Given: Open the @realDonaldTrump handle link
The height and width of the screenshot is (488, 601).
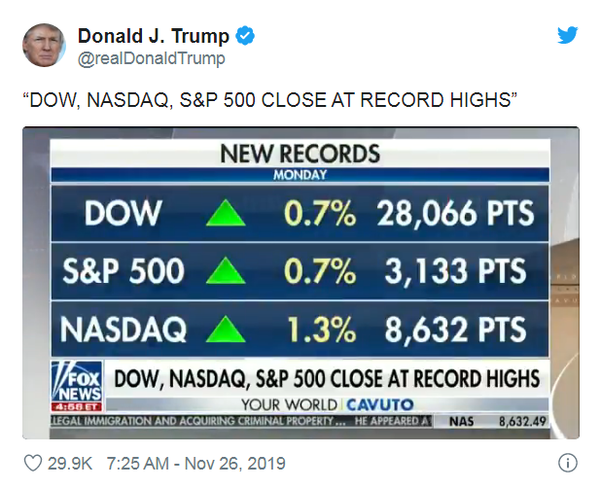Looking at the screenshot, I should pyautogui.click(x=151, y=58).
